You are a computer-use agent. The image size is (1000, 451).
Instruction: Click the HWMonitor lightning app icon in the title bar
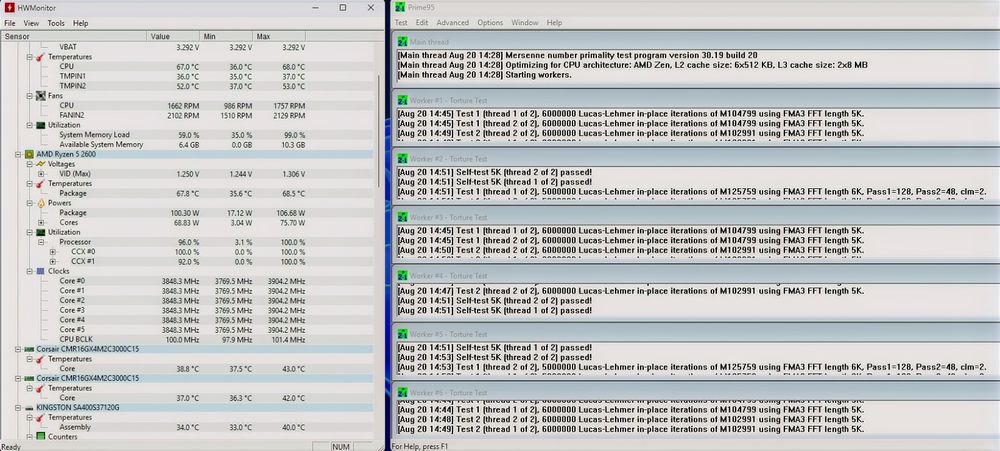click(x=9, y=8)
